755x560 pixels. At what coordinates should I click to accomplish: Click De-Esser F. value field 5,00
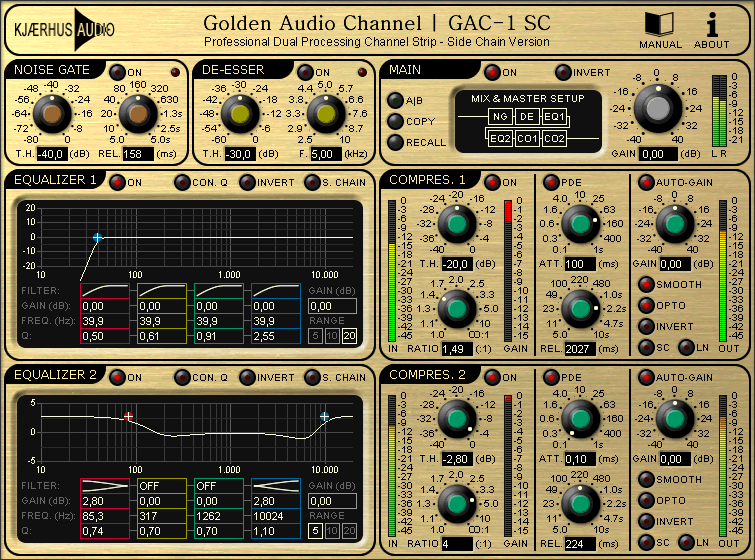325,154
